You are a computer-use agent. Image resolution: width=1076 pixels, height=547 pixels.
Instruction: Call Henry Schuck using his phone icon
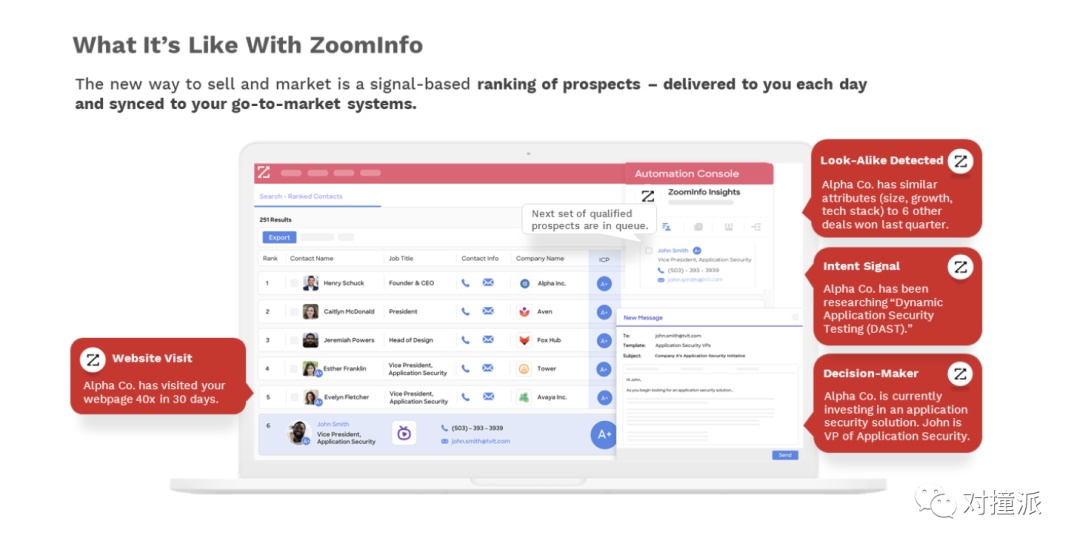465,283
